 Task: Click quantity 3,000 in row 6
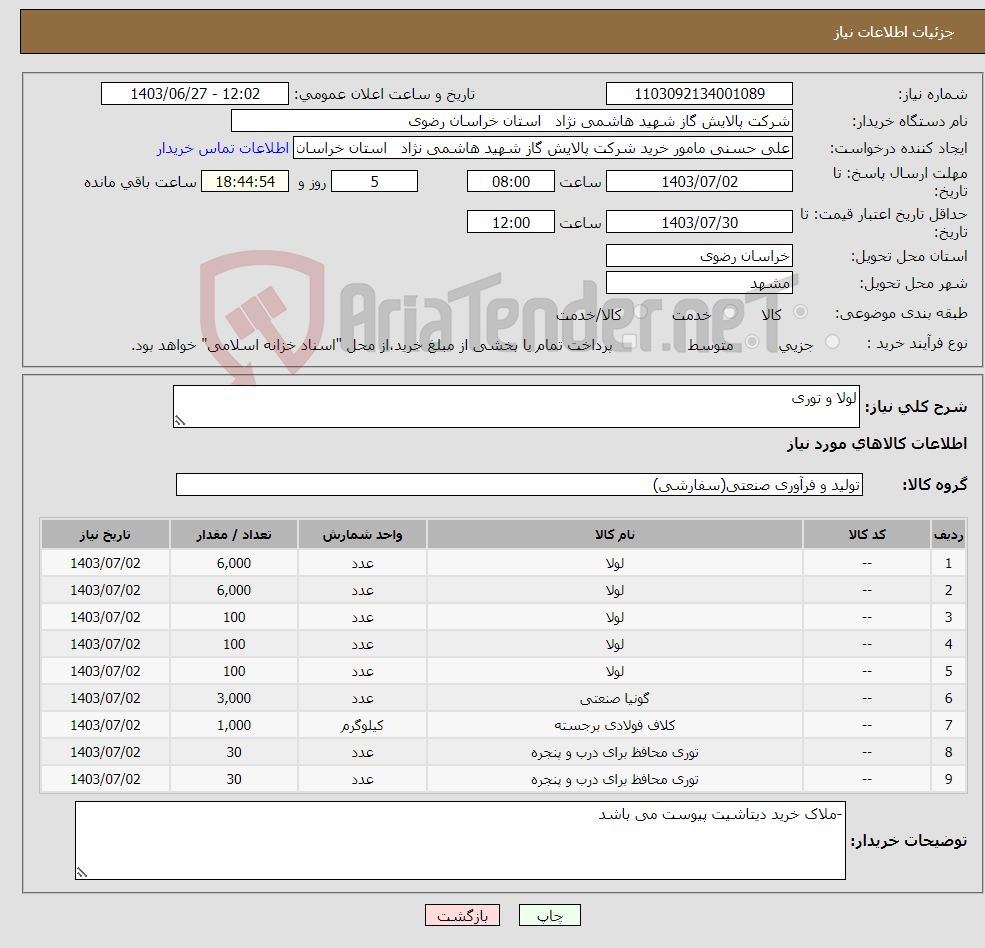(234, 699)
